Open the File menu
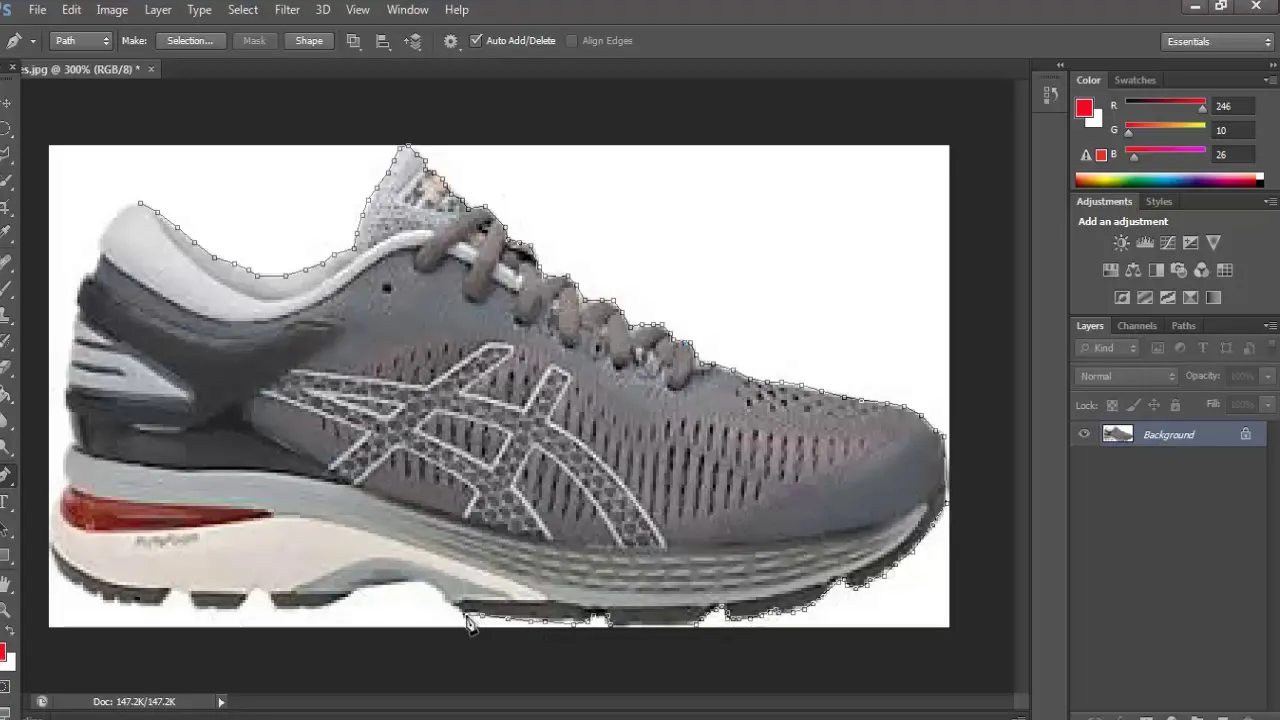This screenshot has height=720, width=1280. coord(37,10)
